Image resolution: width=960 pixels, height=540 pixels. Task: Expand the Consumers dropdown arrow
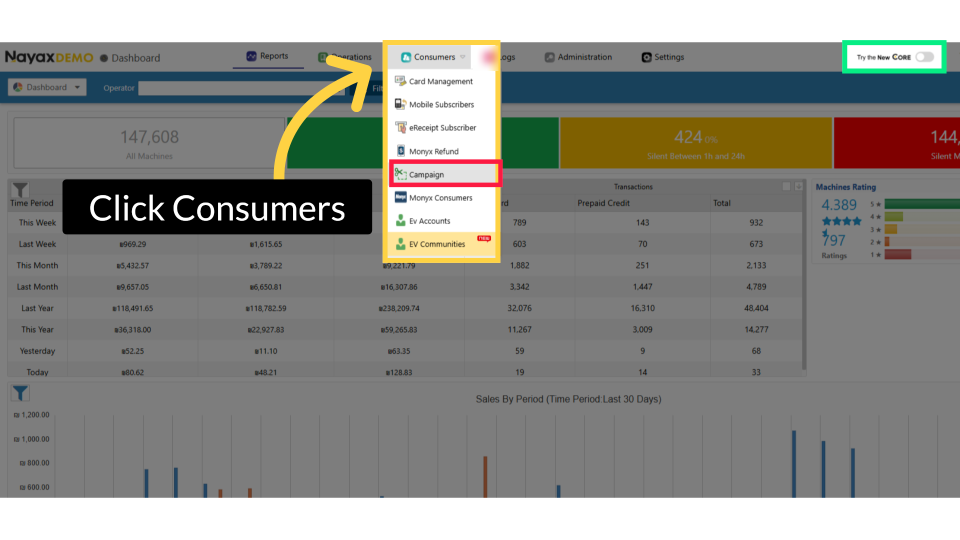pos(463,57)
